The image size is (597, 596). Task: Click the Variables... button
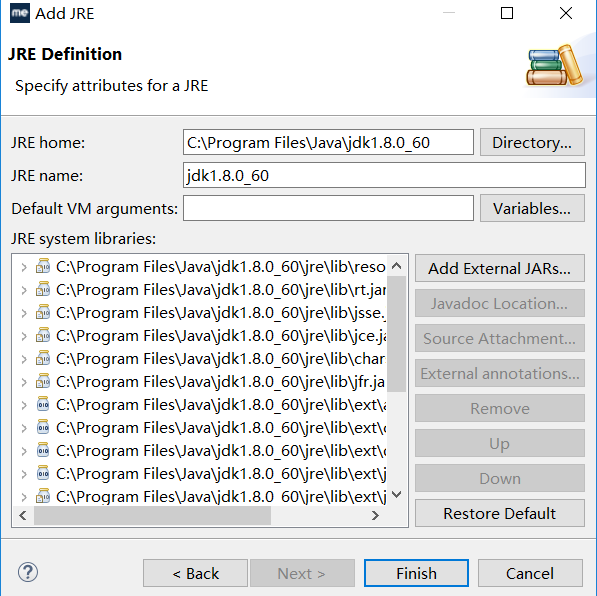coord(532,208)
